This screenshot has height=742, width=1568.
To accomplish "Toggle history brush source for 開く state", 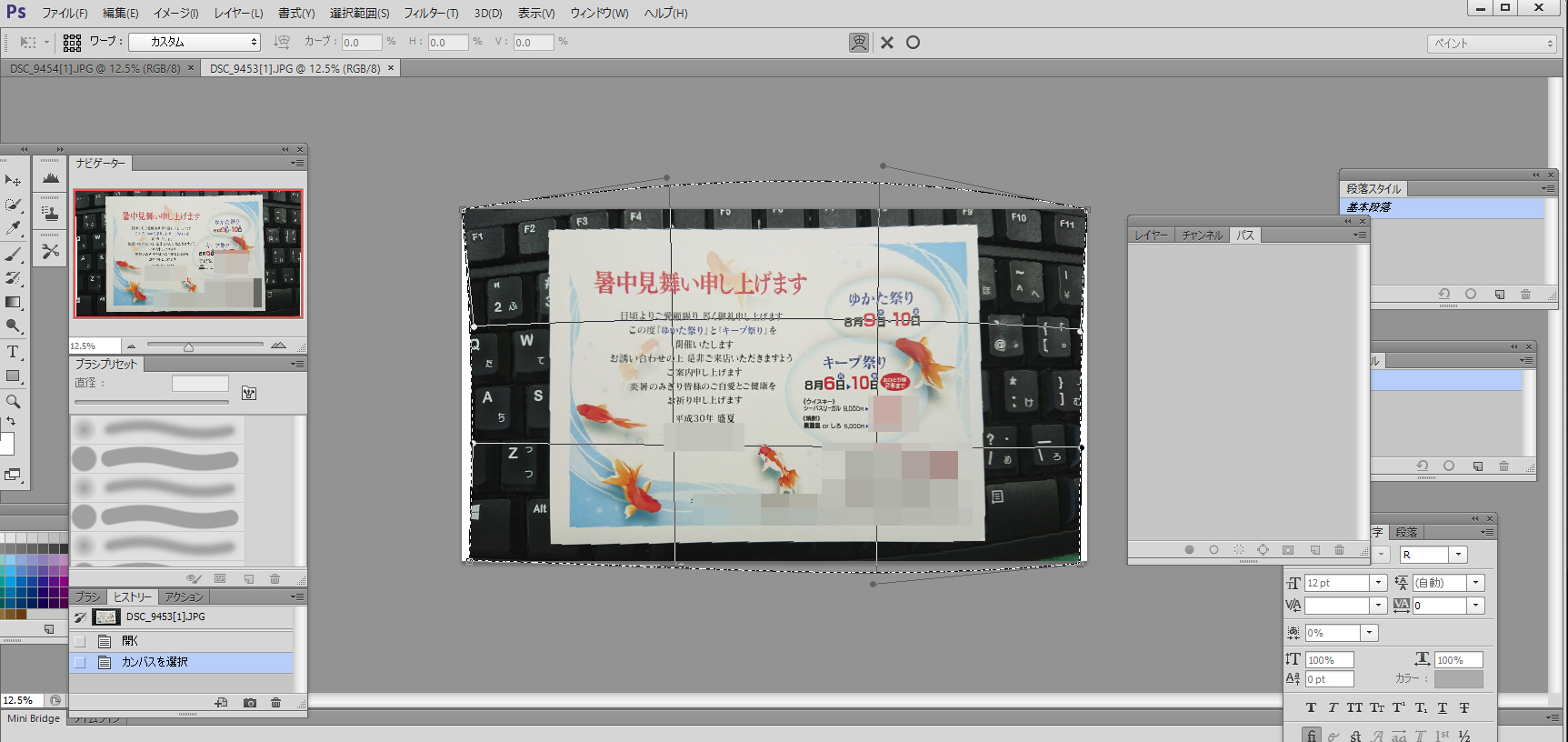I will click(81, 641).
